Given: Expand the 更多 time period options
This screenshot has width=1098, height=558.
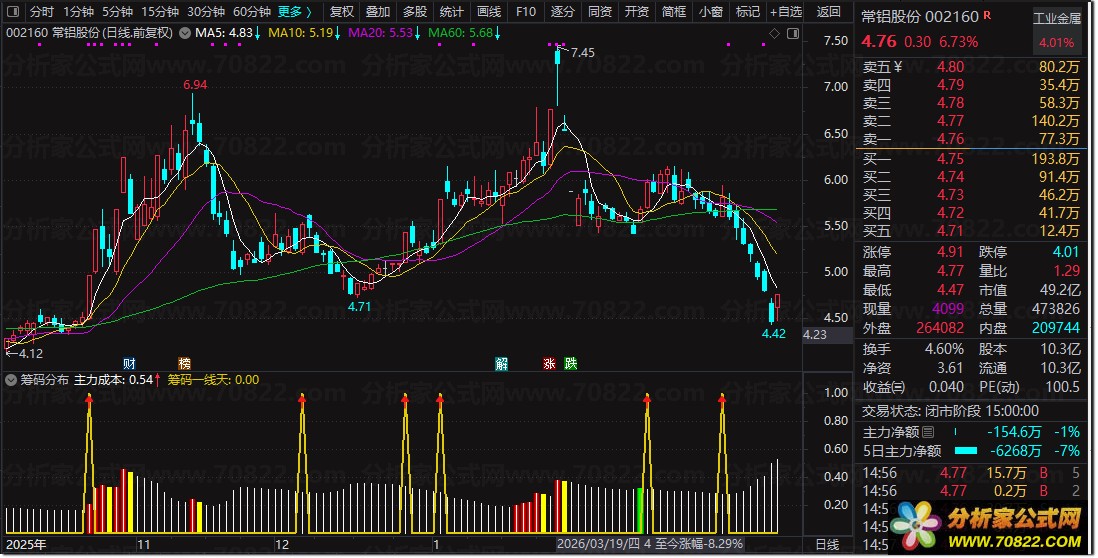Looking at the screenshot, I should (295, 12).
